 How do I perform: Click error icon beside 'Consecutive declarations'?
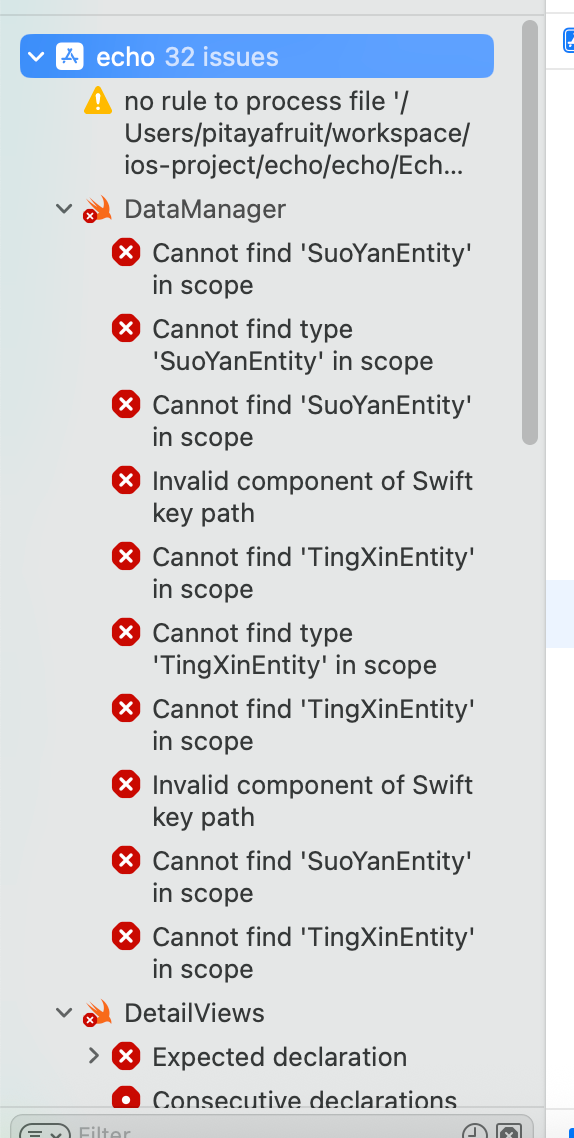[x=126, y=1099]
